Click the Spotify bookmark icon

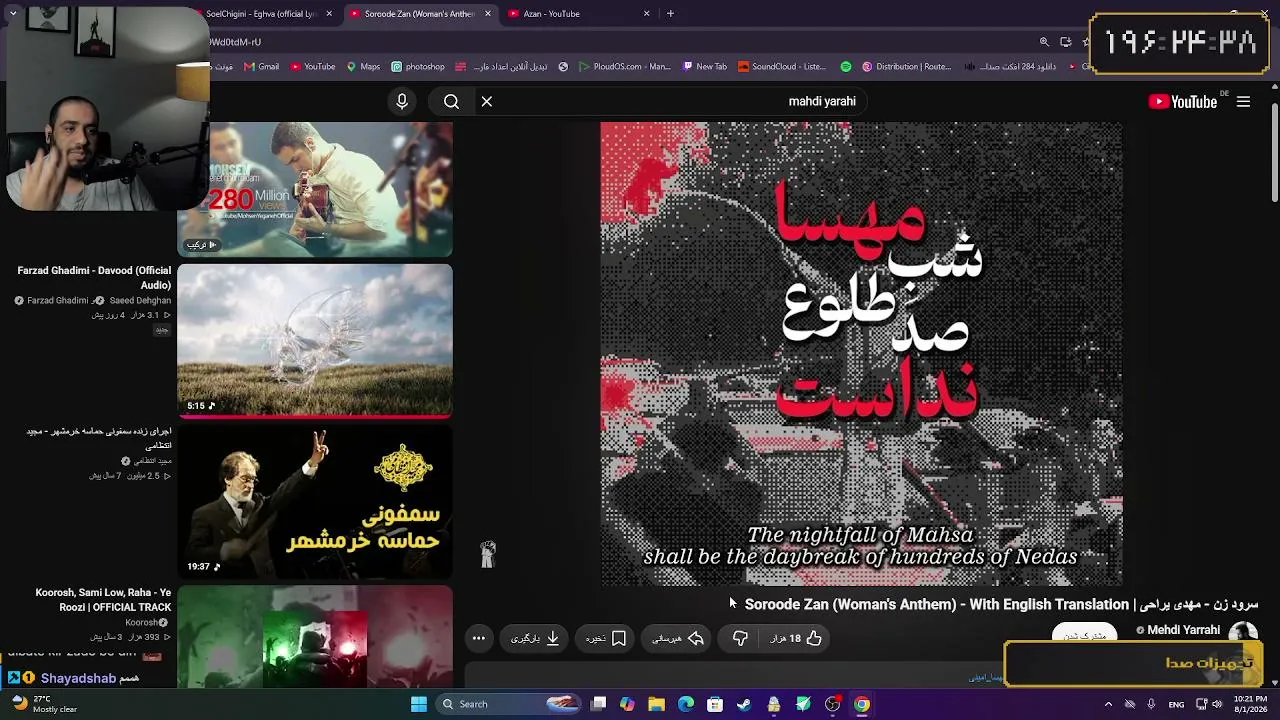point(846,67)
